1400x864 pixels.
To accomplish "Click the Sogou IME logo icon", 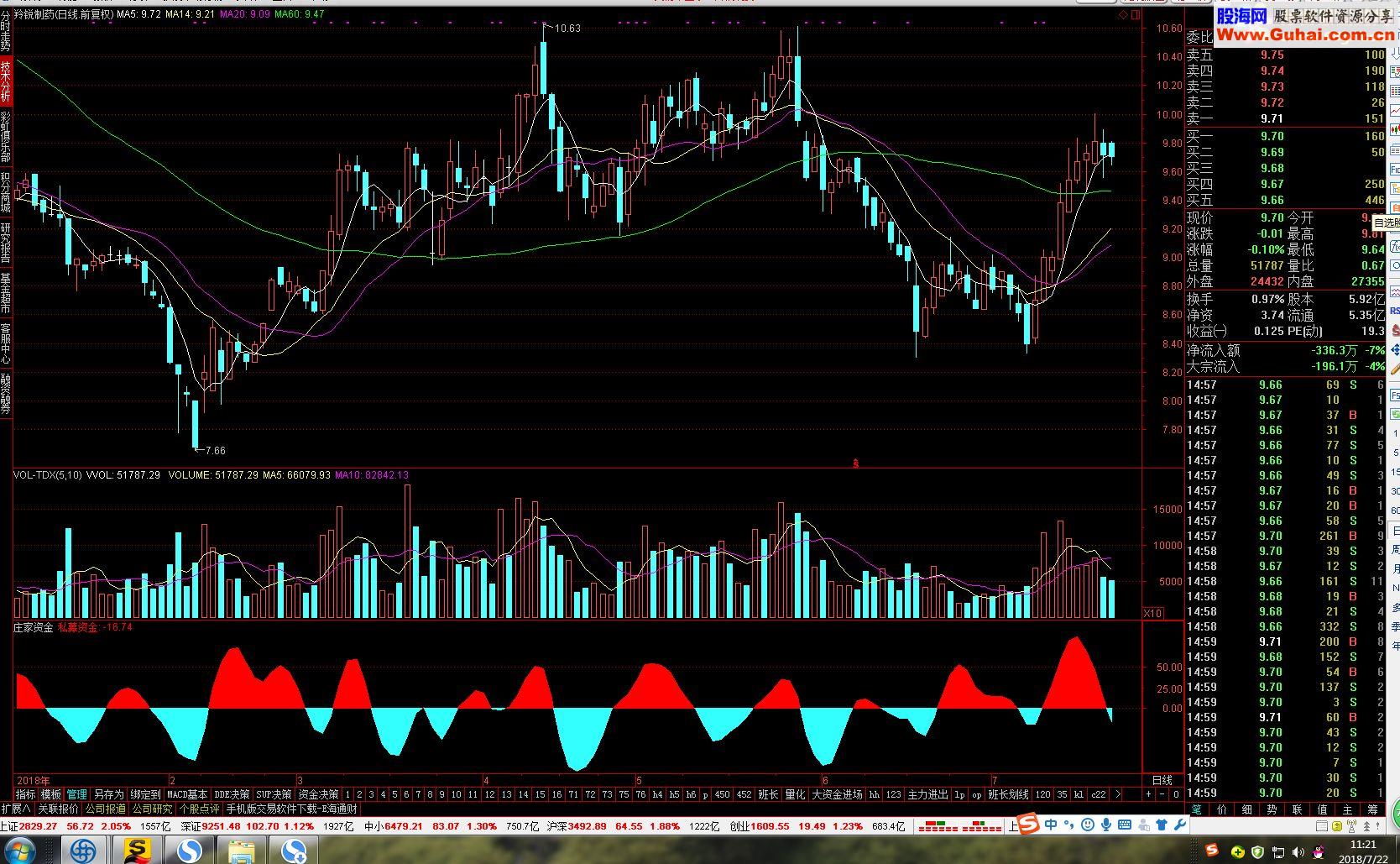I will (x=1029, y=823).
